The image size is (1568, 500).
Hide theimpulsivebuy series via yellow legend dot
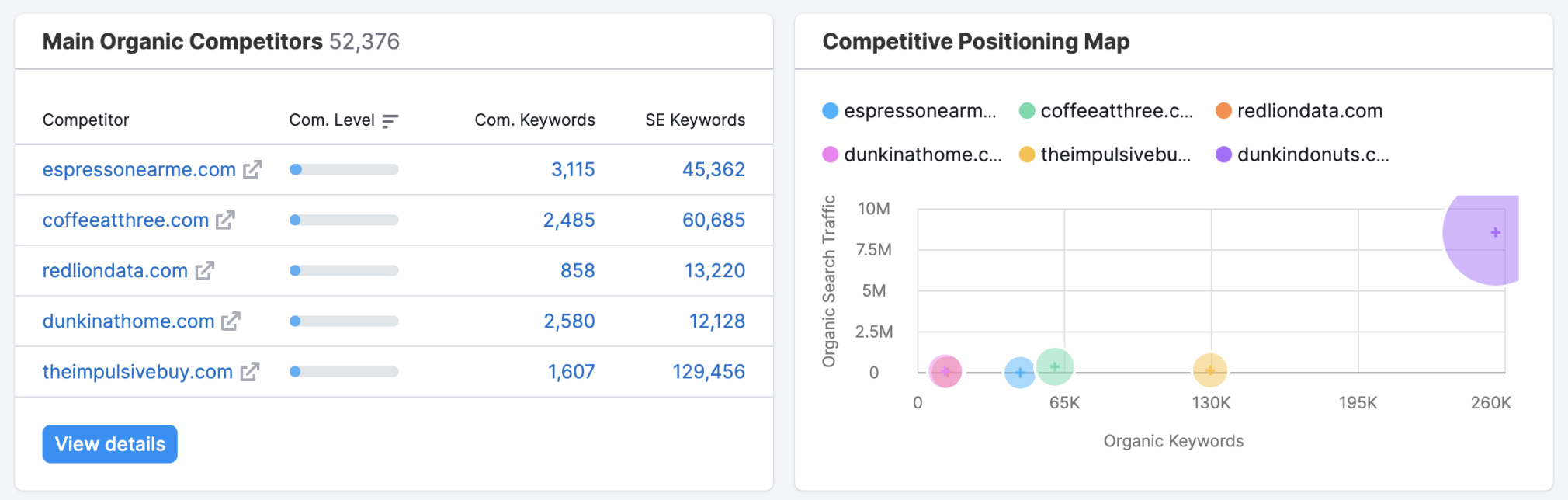[x=1026, y=155]
